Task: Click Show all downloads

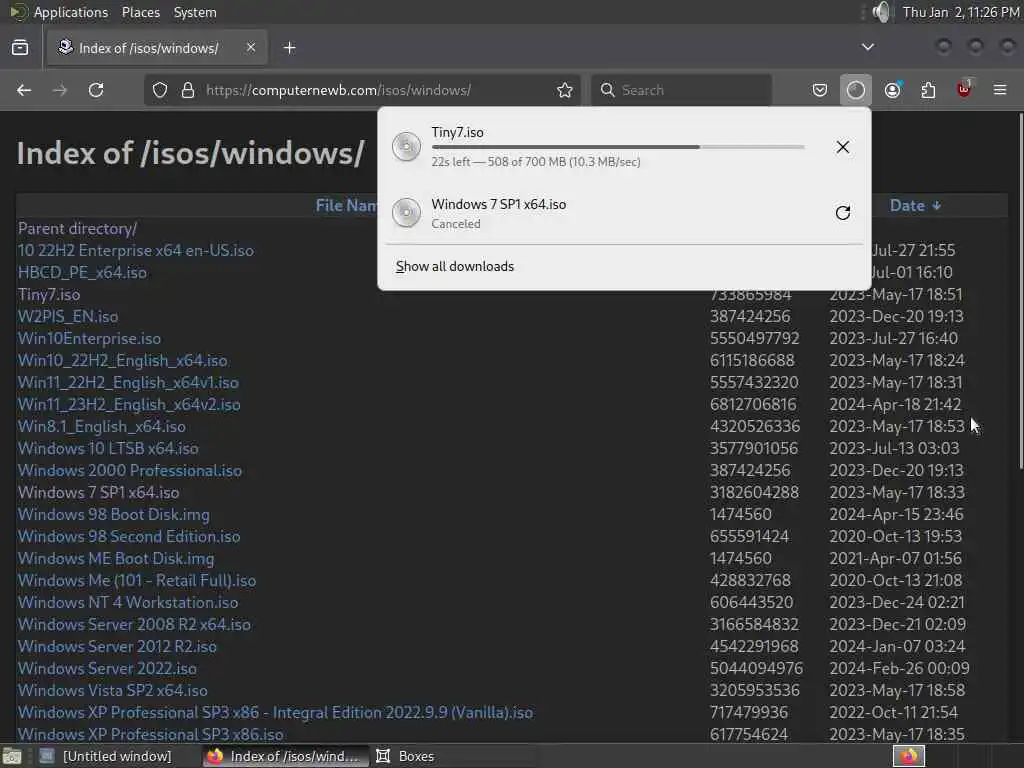Action: coord(455,266)
